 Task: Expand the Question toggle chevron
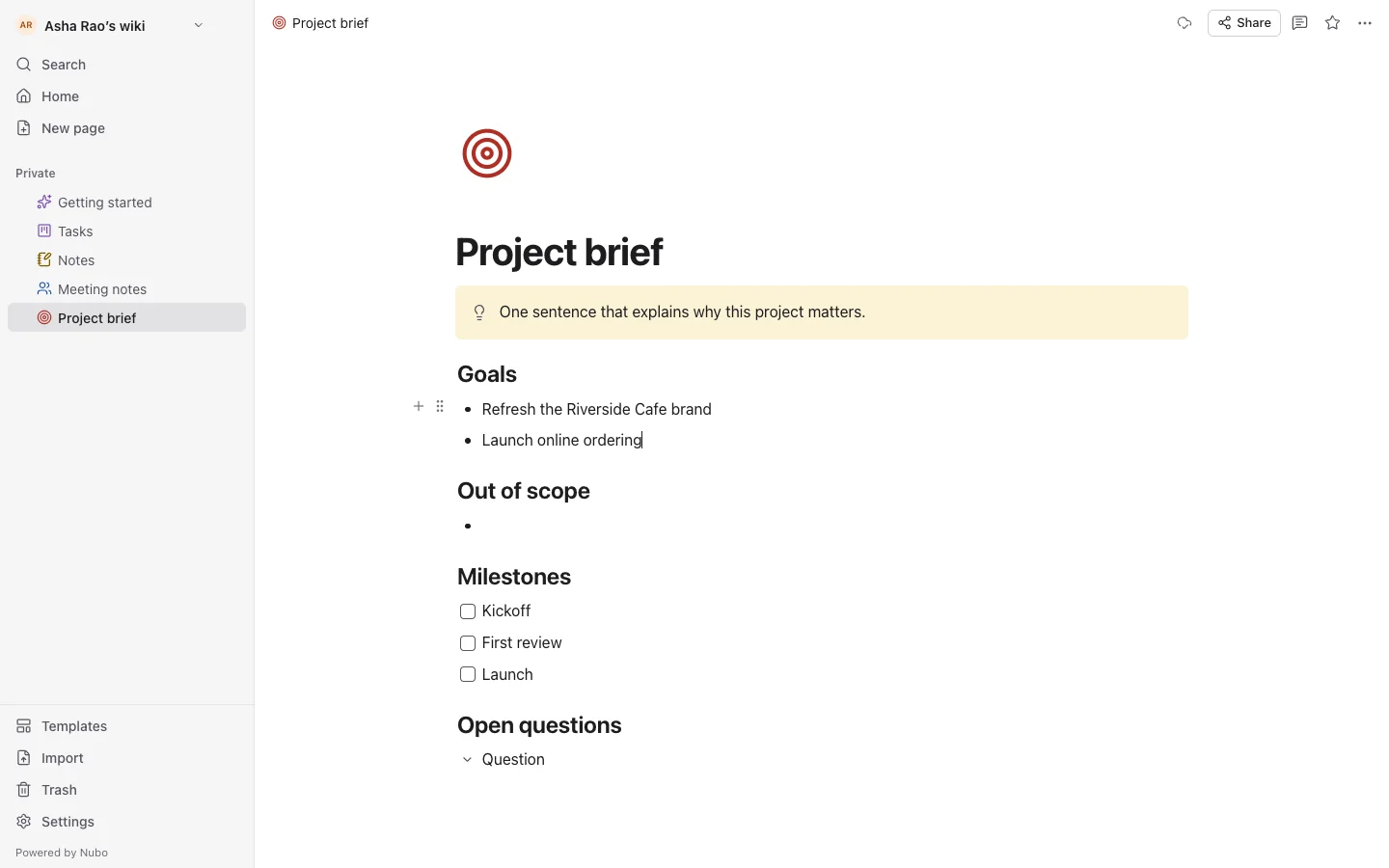[x=467, y=760]
